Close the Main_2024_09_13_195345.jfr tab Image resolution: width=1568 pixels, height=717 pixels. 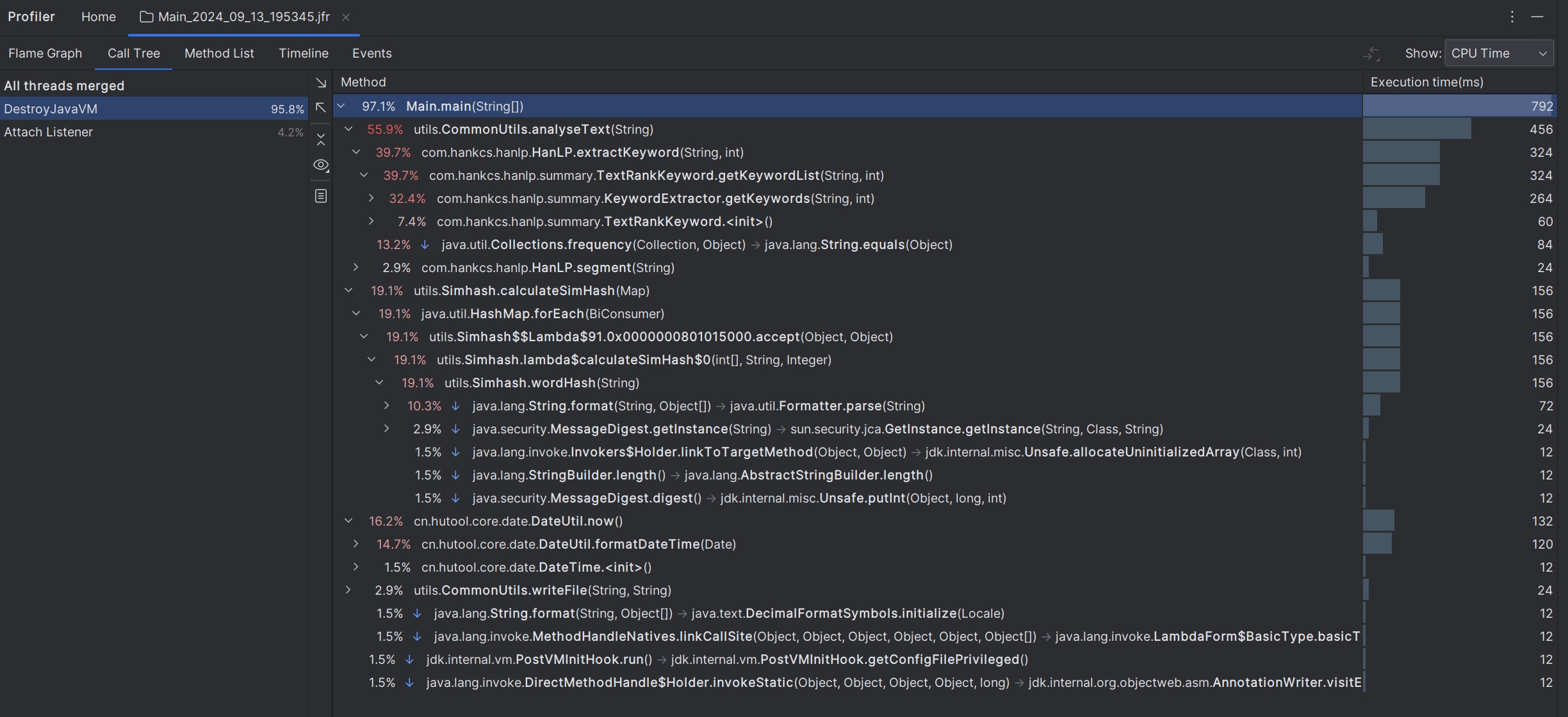point(346,17)
